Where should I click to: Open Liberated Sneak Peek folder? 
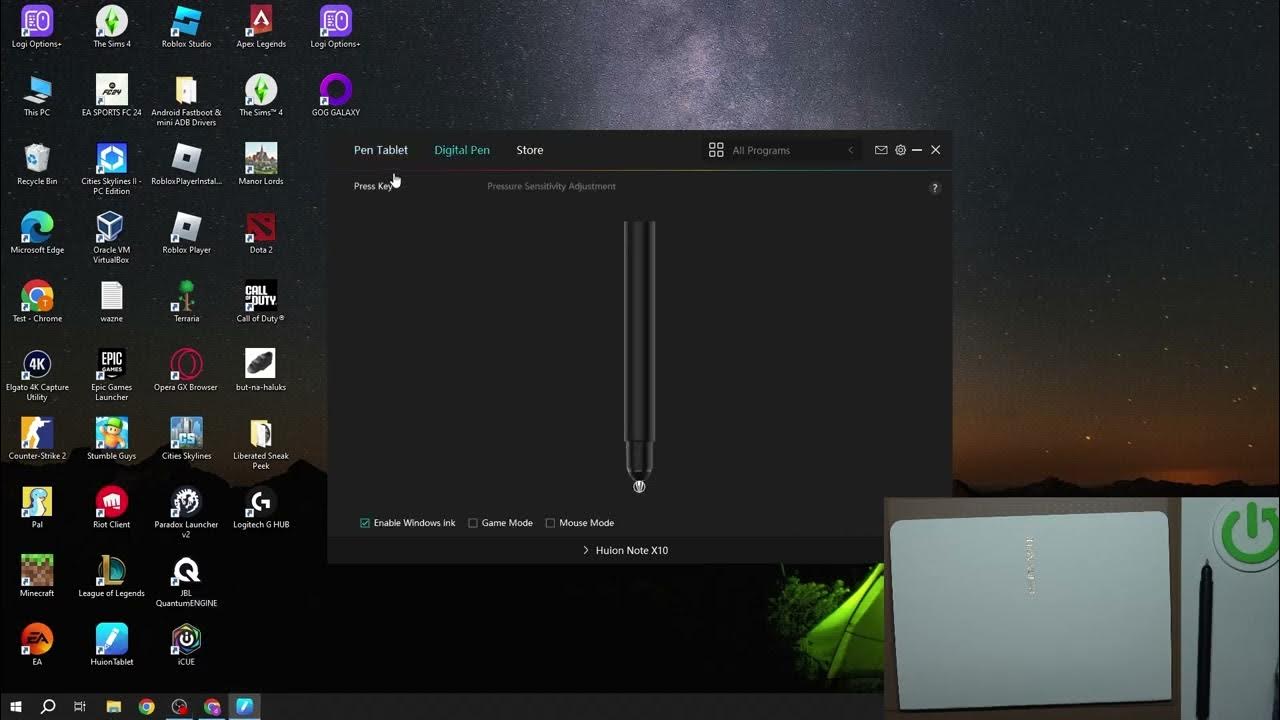tap(261, 445)
